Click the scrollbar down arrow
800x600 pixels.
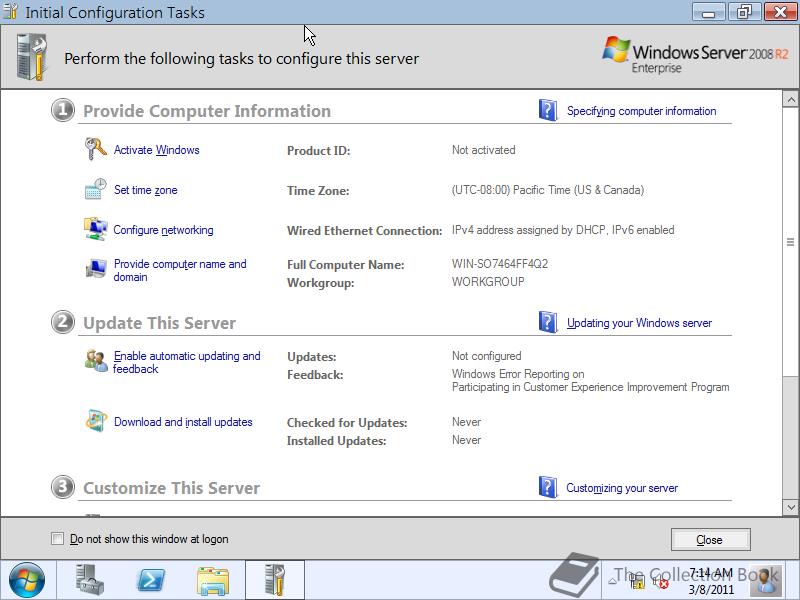tap(791, 507)
